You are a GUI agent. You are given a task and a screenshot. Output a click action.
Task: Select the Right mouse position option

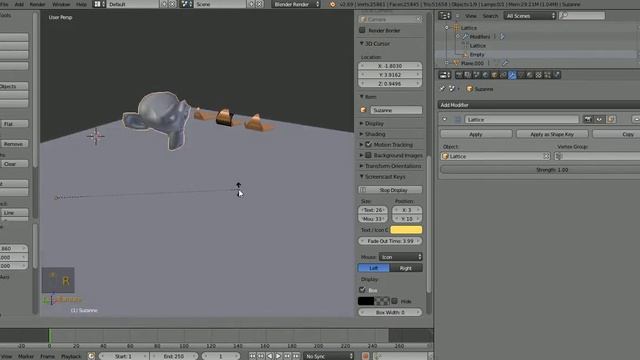(x=406, y=268)
